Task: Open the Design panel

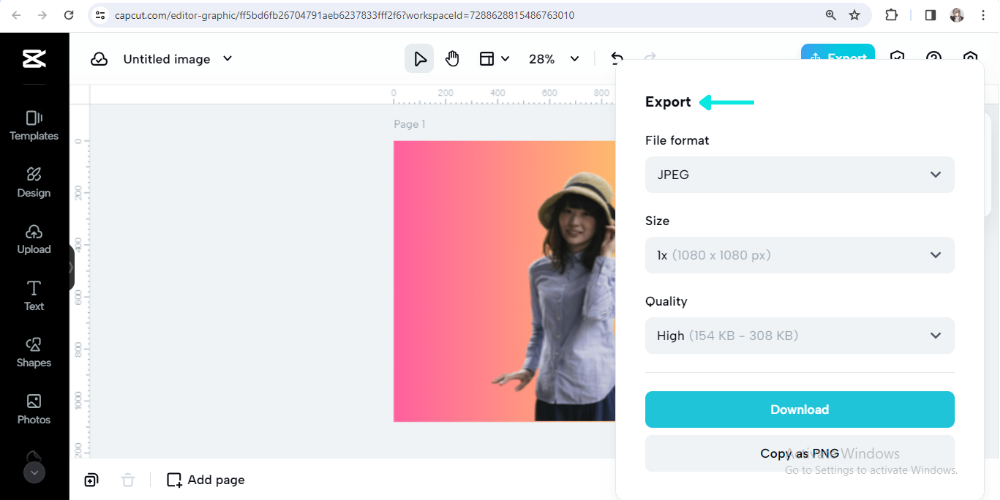Action: point(34,182)
